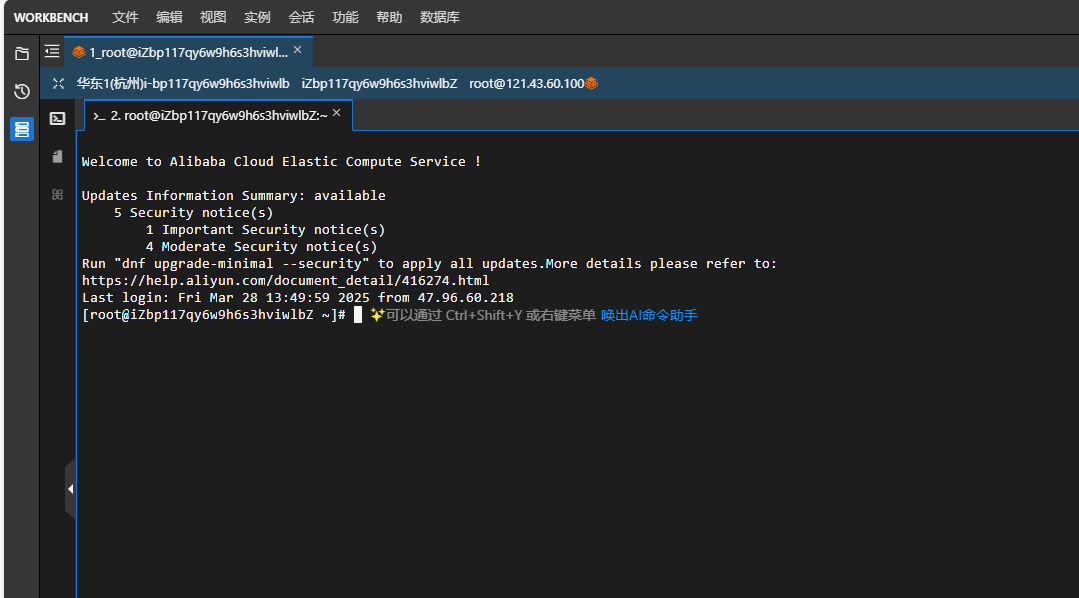Select the highlighted instance list sidebar icon
Image resolution: width=1079 pixels, height=598 pixels.
click(22, 129)
